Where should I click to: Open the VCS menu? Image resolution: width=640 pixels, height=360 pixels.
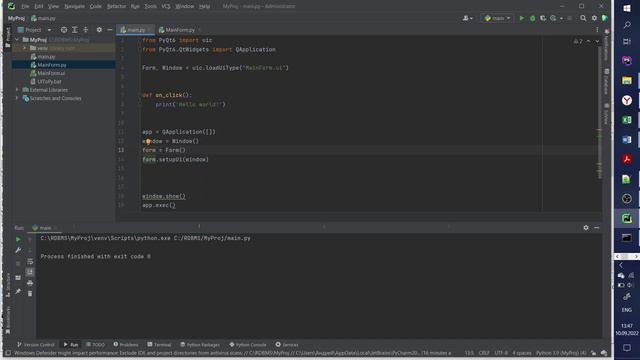click(x=166, y=6)
